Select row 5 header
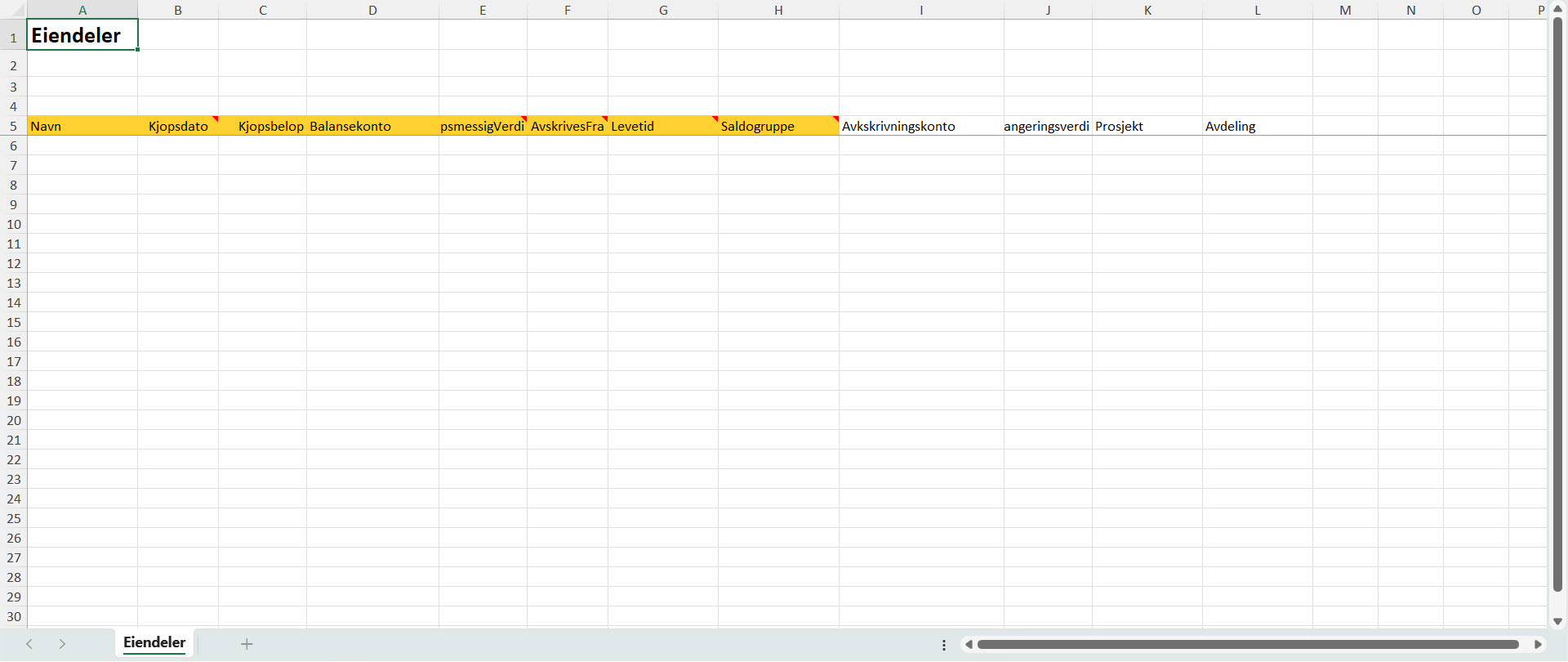The image size is (1568, 662). coord(13,127)
